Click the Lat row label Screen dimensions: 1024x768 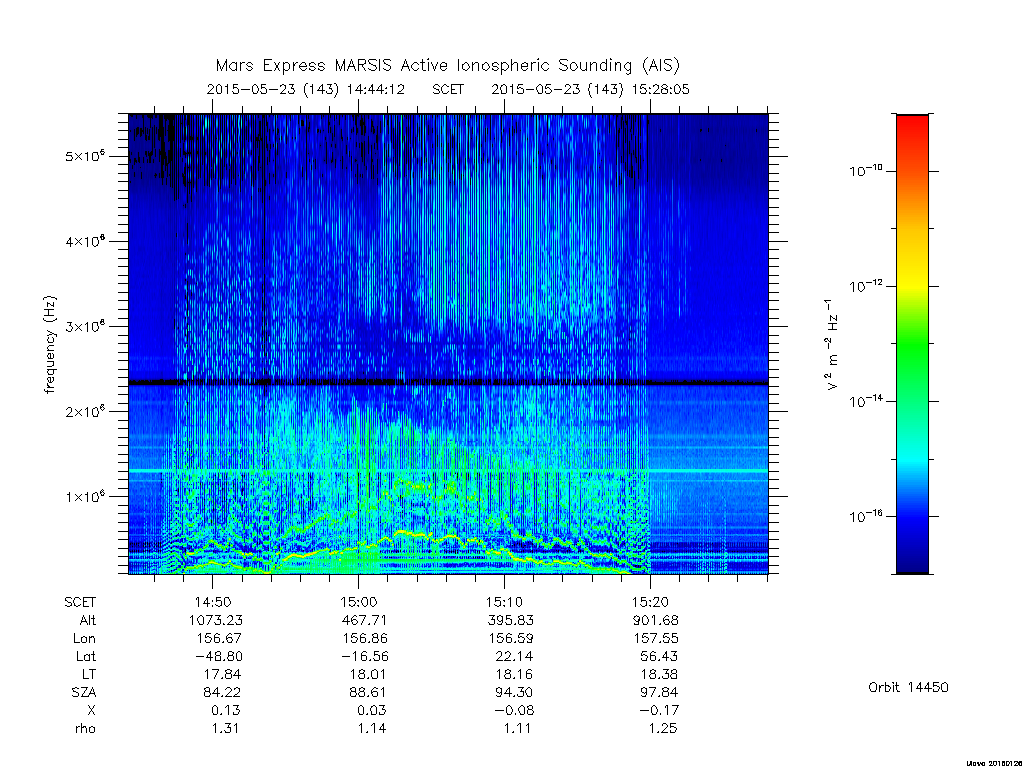pyautogui.click(x=86, y=656)
